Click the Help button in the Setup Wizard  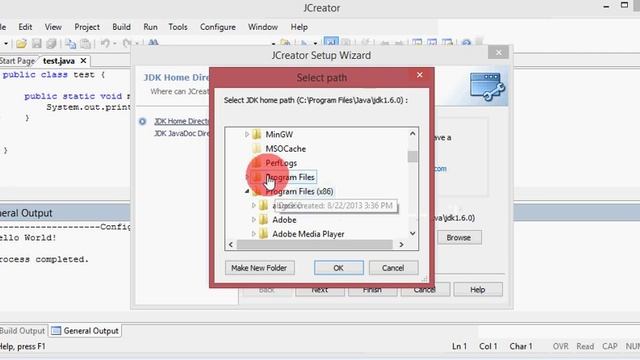[478, 289]
